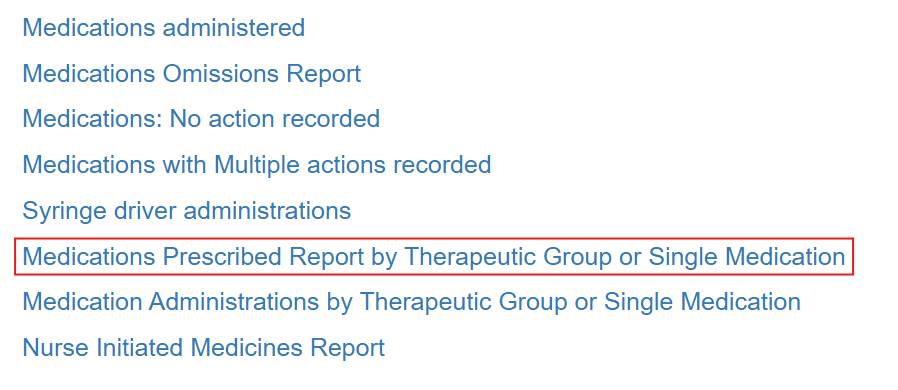View Syringe driver administrations report
Screen dimensions: 898x390
(186, 211)
